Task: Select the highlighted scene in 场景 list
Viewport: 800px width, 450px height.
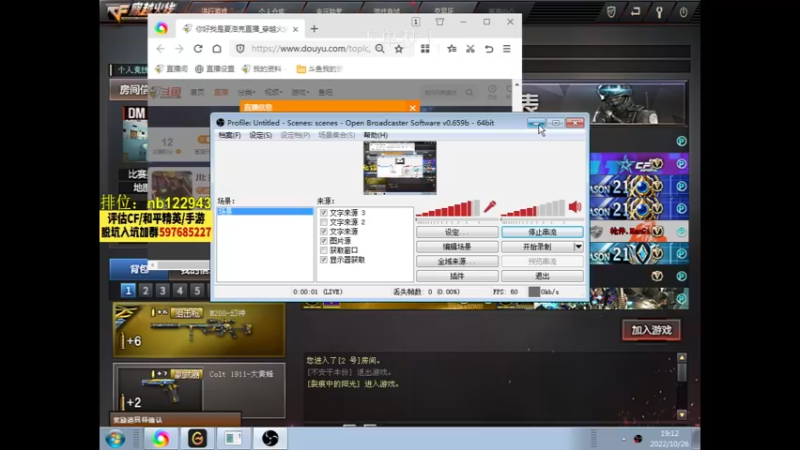Action: point(265,211)
